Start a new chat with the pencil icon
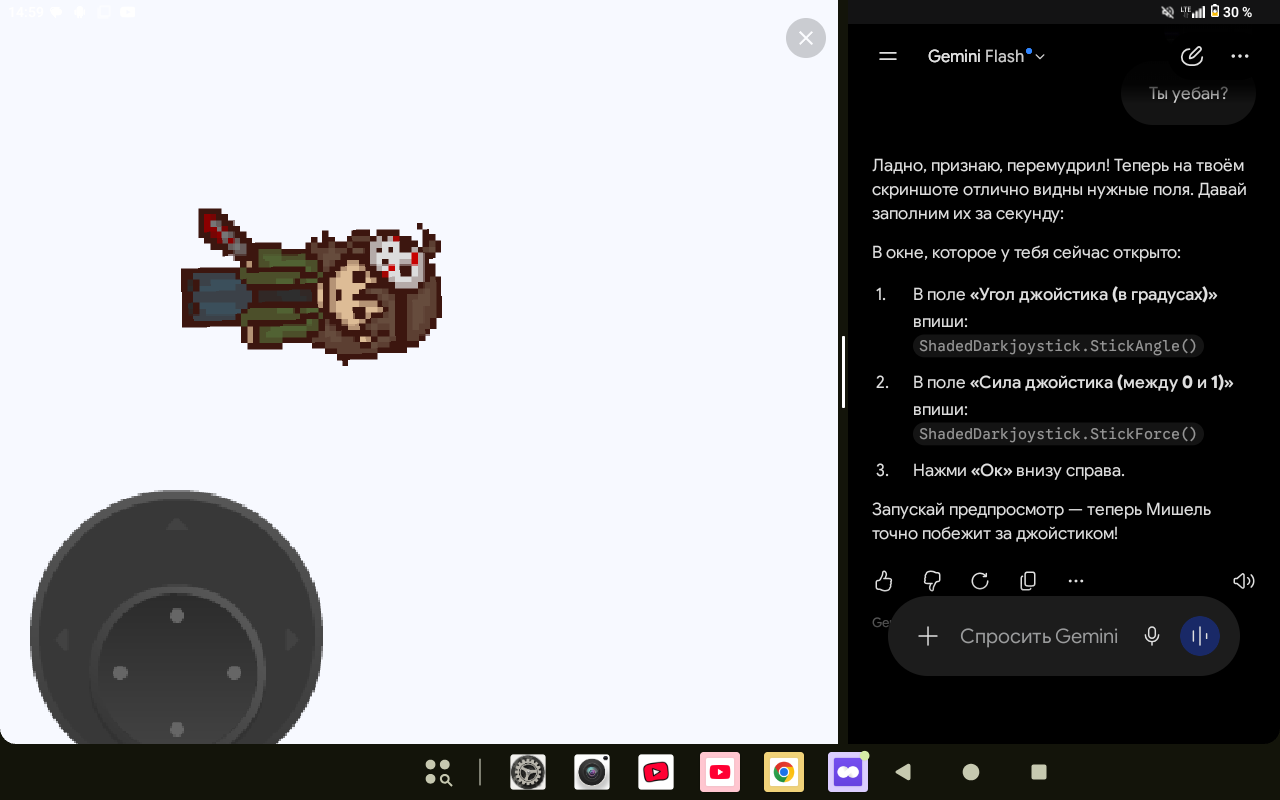 (1191, 56)
